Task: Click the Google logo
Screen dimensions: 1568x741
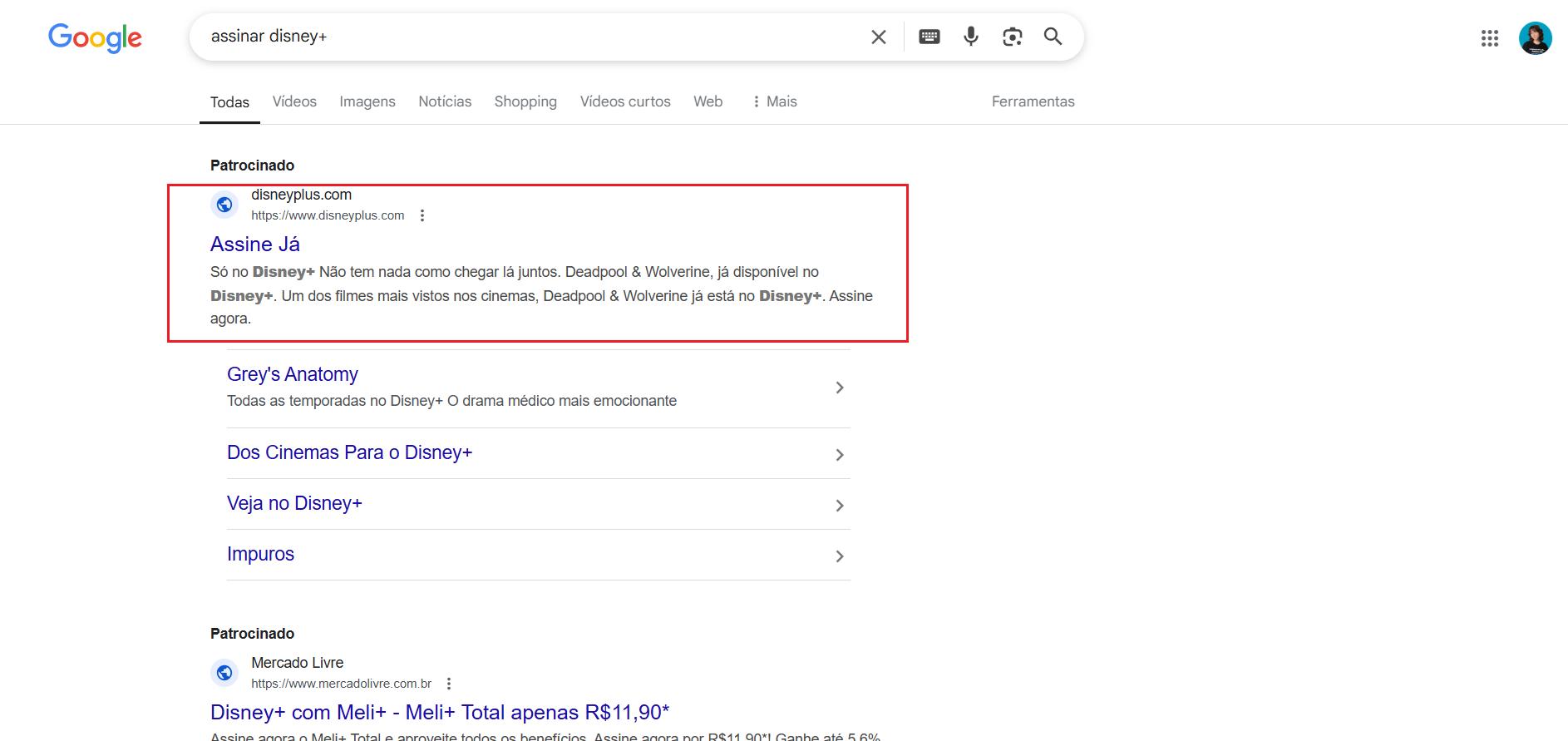Action: click(95, 37)
